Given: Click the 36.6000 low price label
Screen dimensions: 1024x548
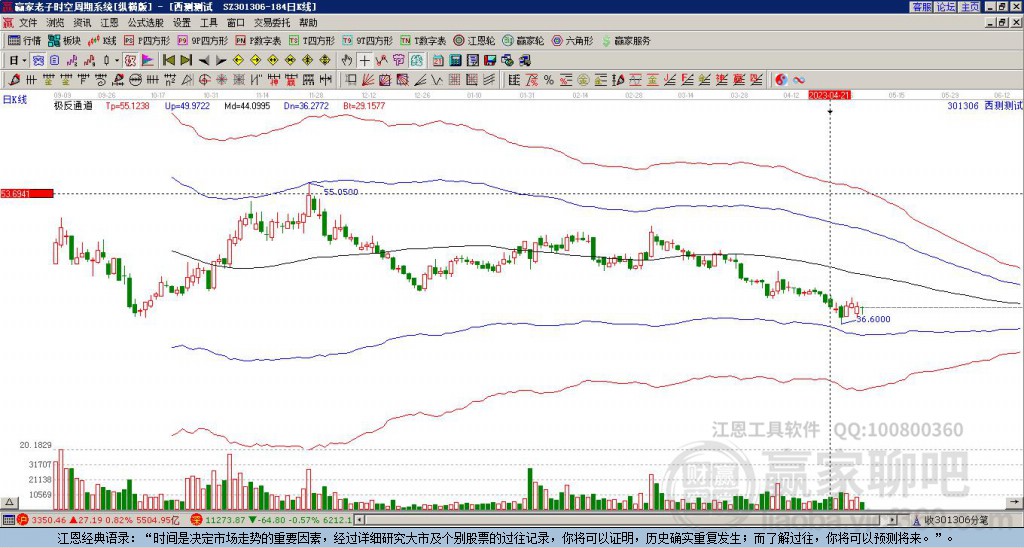Looking at the screenshot, I should (x=873, y=319).
